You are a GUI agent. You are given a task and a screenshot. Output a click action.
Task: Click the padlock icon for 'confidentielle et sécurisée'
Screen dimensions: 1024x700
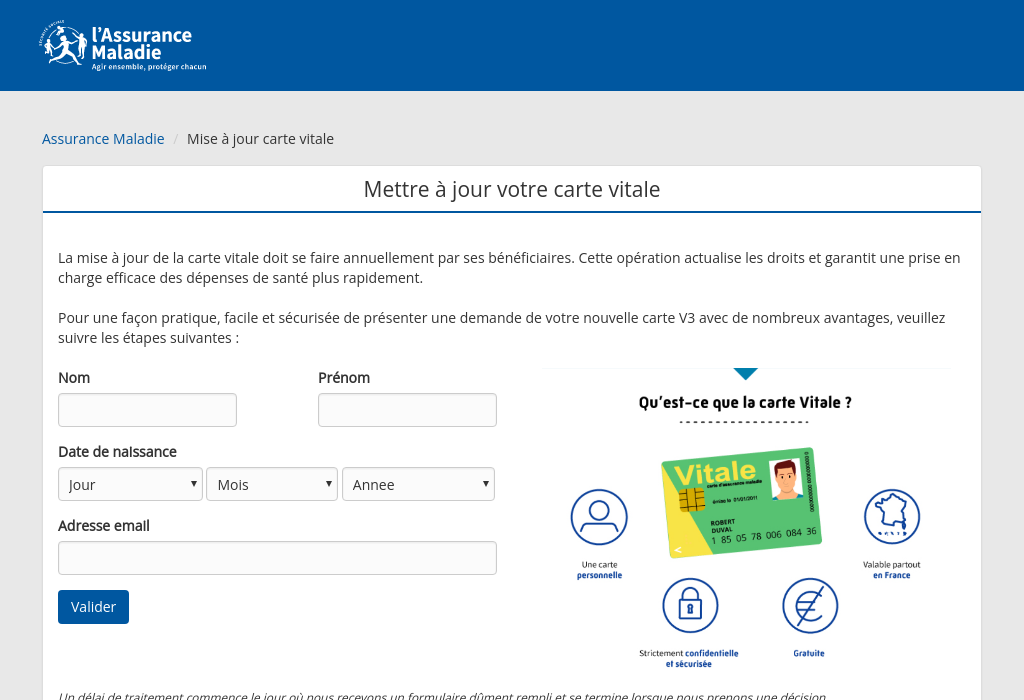coord(690,606)
